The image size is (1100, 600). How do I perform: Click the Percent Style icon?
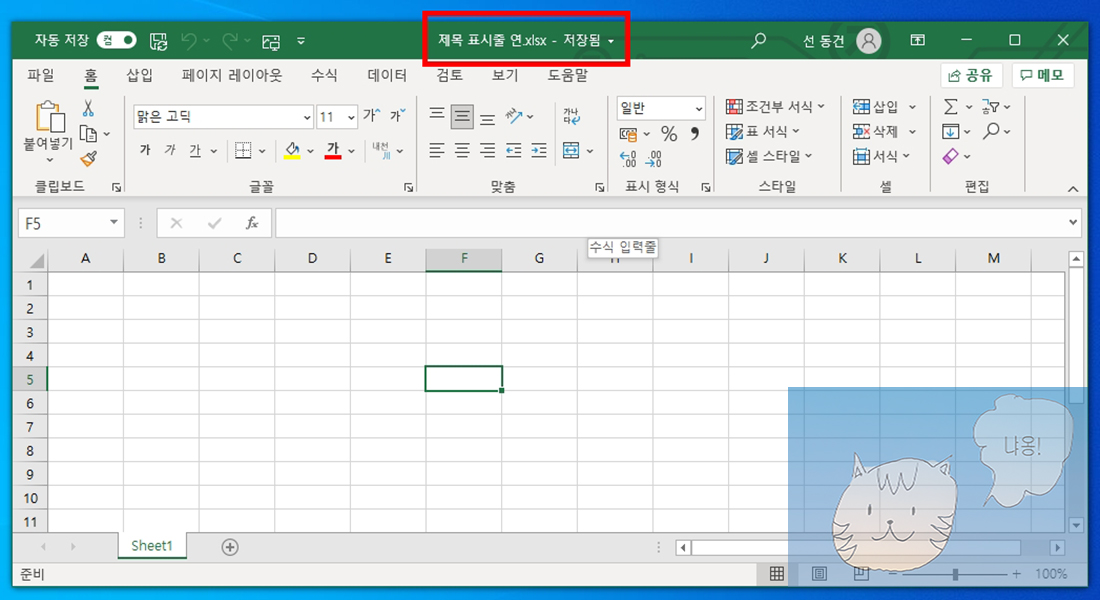point(669,133)
